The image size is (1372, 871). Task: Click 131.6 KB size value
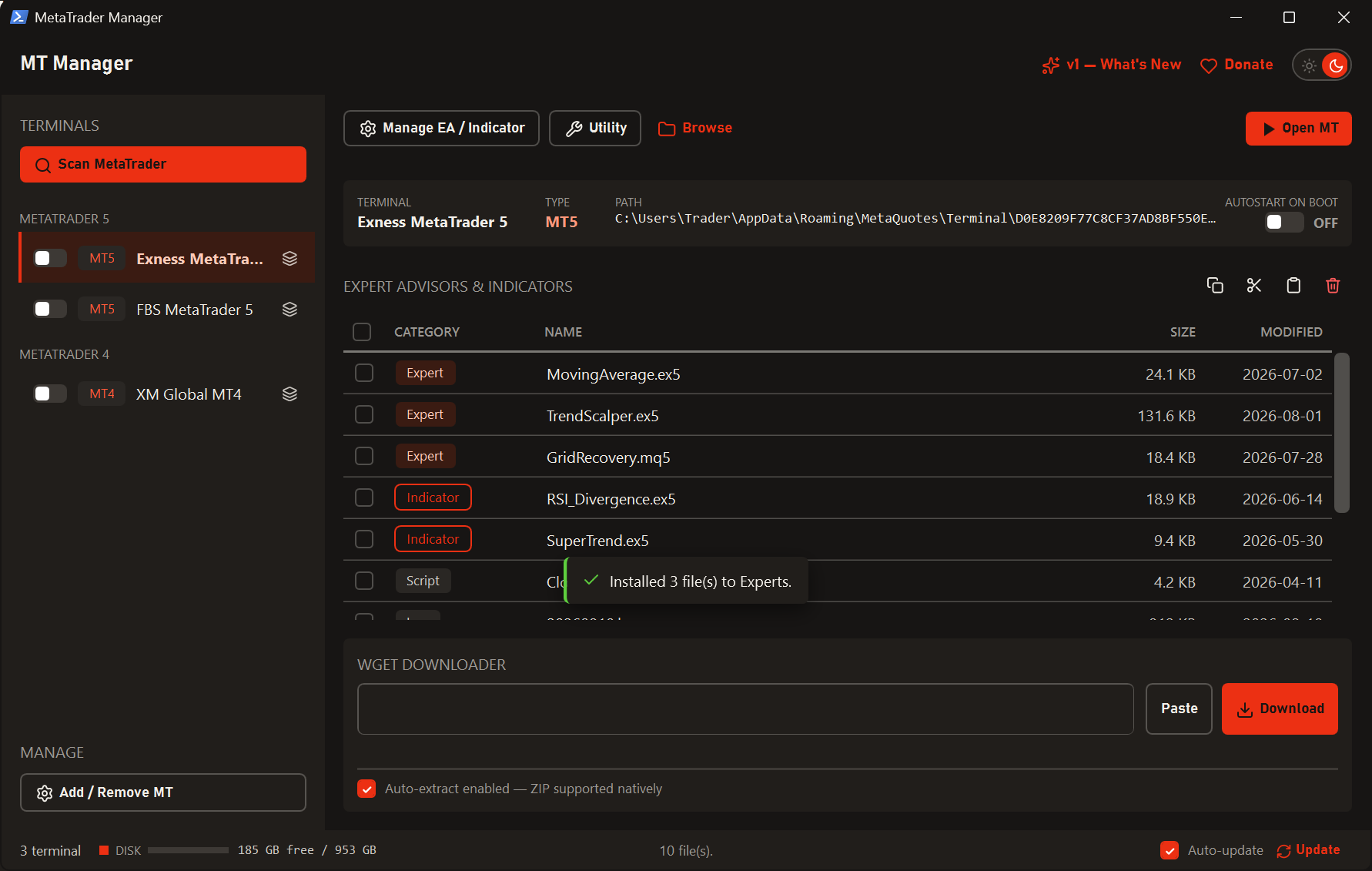tap(1166, 416)
